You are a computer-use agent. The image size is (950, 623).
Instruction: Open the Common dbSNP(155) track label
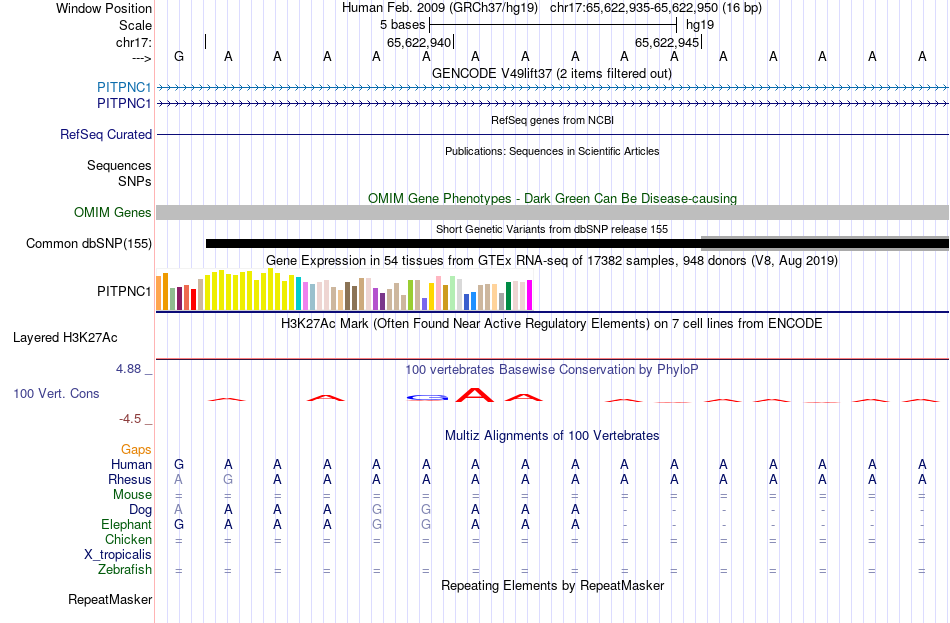tap(89, 244)
